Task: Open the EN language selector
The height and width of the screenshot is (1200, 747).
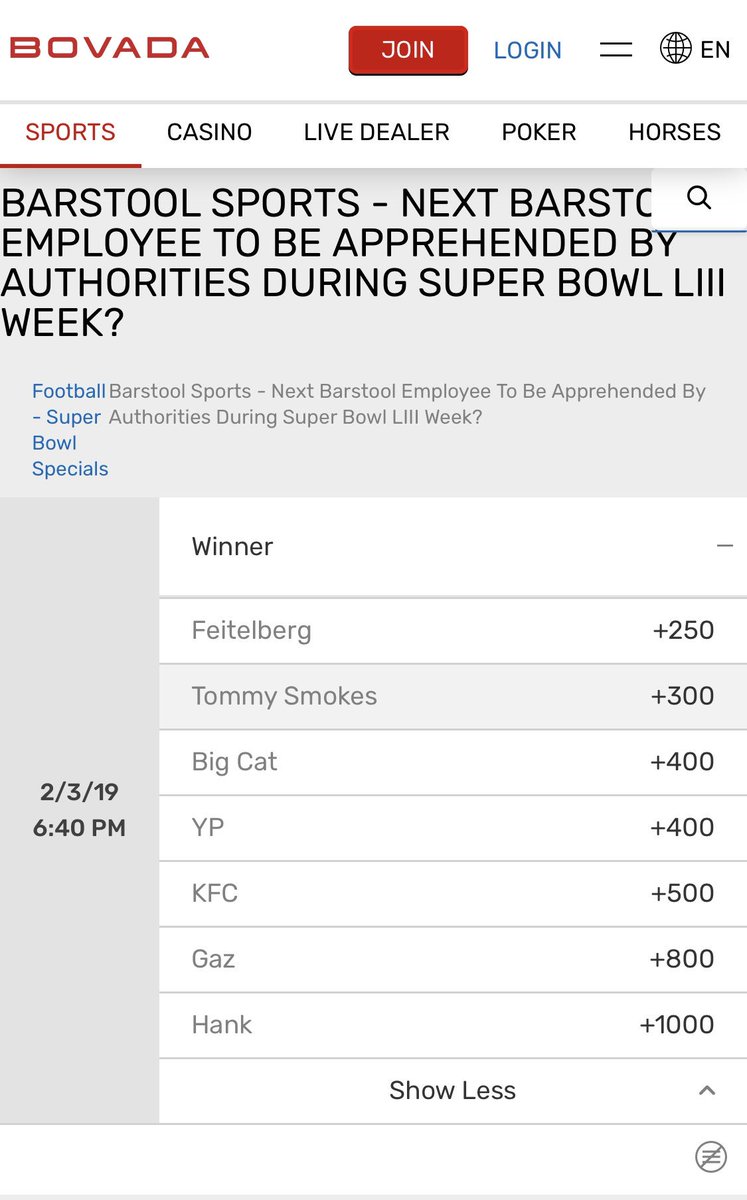Action: 715,49
